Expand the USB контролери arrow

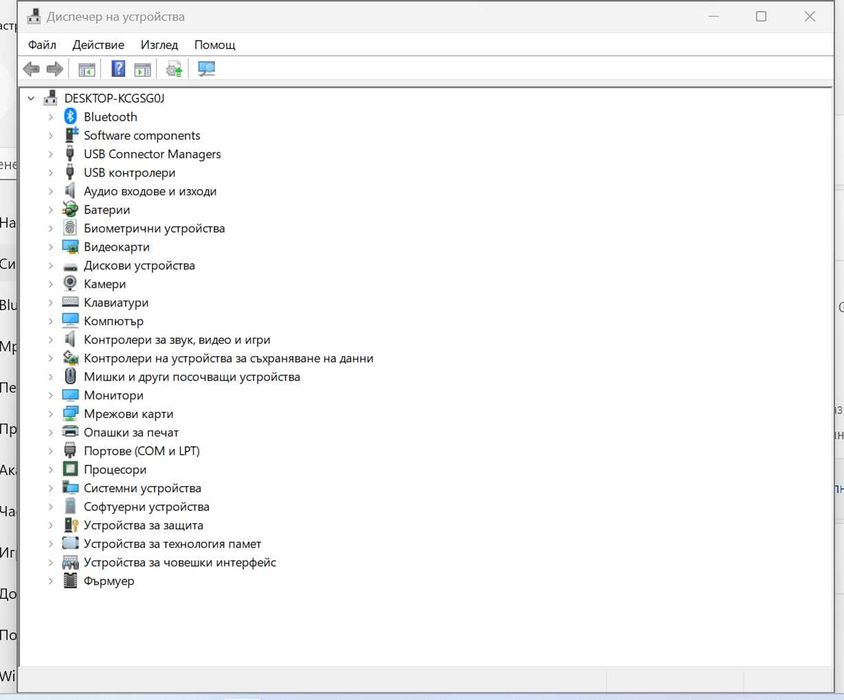click(51, 172)
